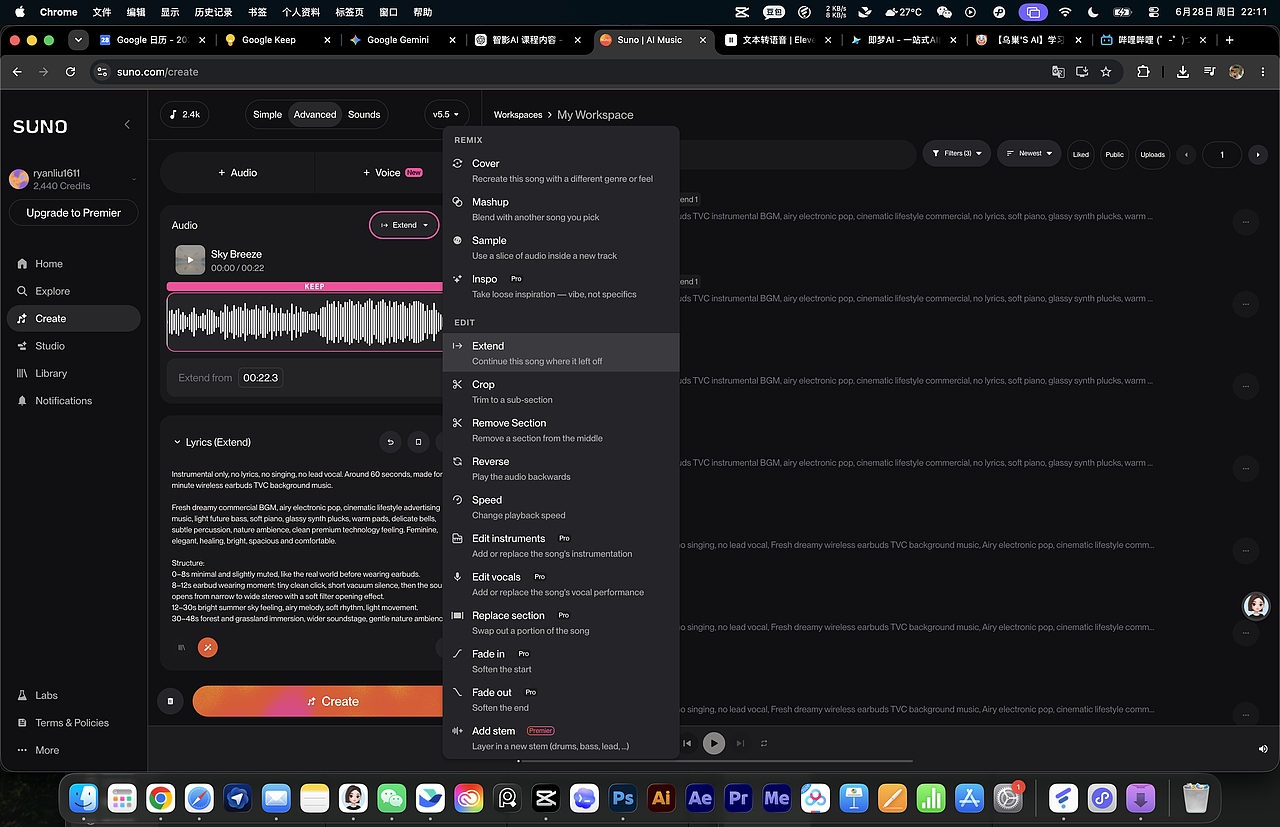Go to Studio in the sidebar
The width and height of the screenshot is (1280, 827).
[x=74, y=346]
